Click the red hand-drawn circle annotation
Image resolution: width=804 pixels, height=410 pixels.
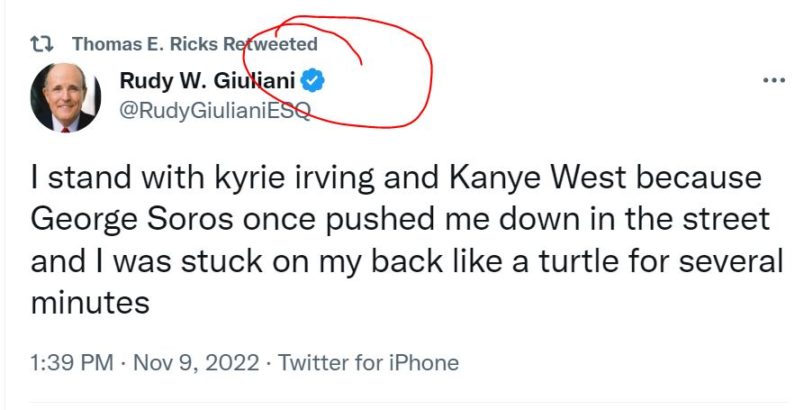[x=428, y=70]
